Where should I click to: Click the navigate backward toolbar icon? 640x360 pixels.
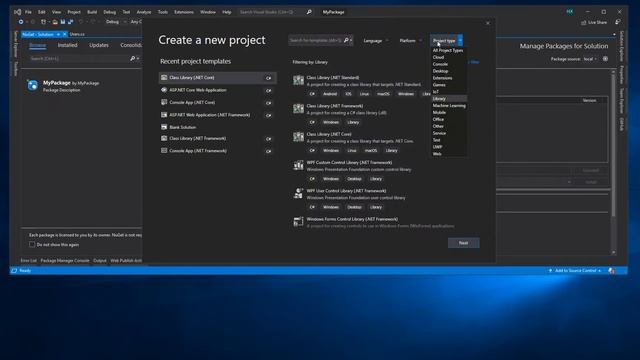point(20,22)
